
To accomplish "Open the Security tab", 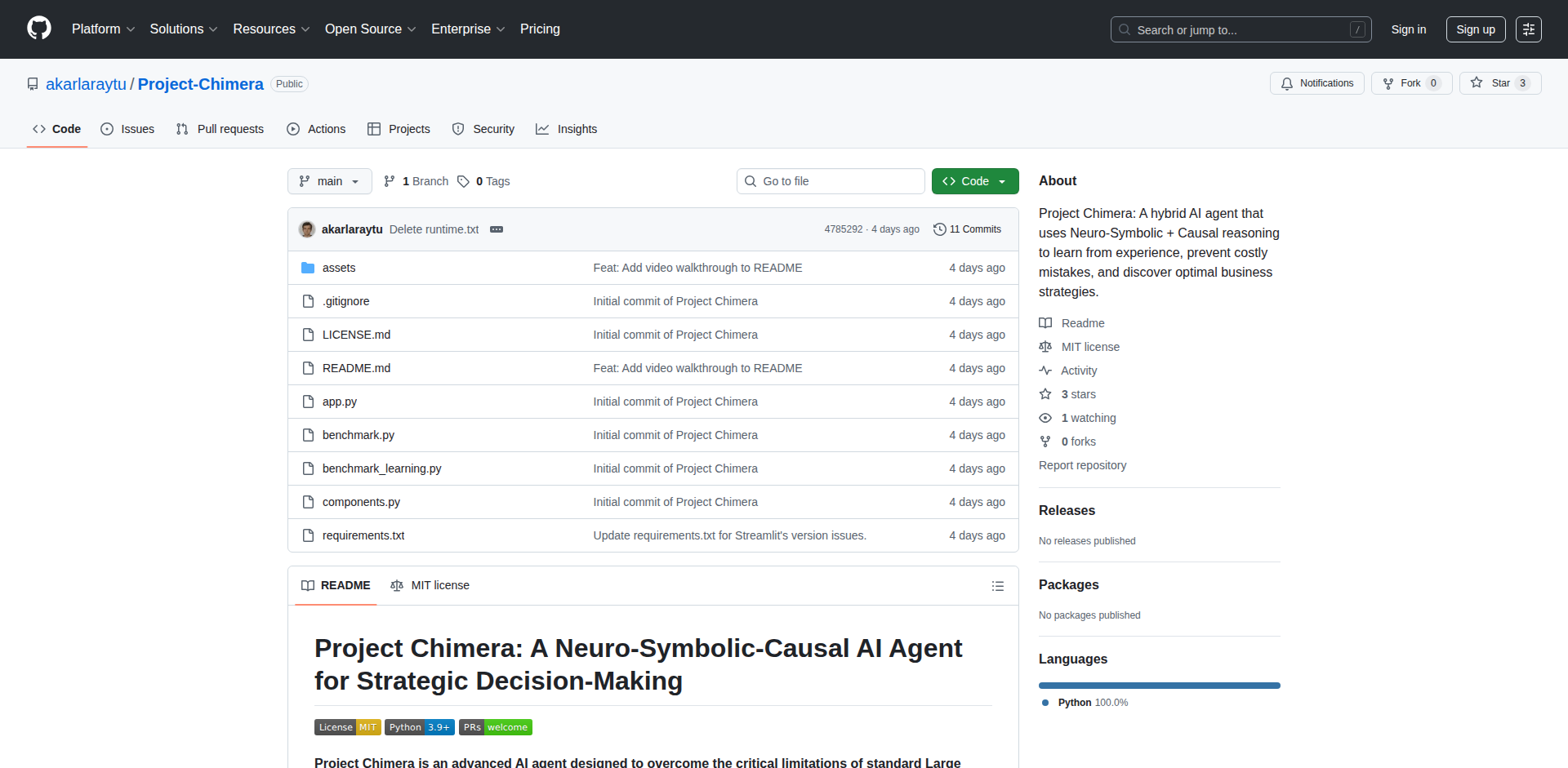I will pyautogui.click(x=483, y=129).
